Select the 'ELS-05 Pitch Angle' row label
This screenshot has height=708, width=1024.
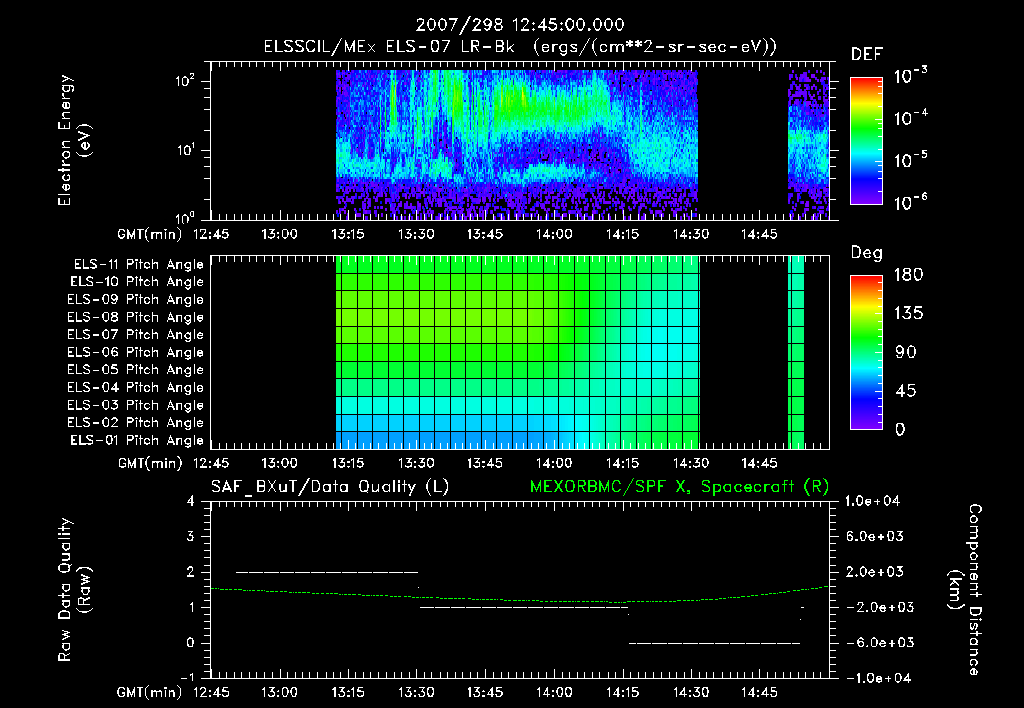[136, 370]
